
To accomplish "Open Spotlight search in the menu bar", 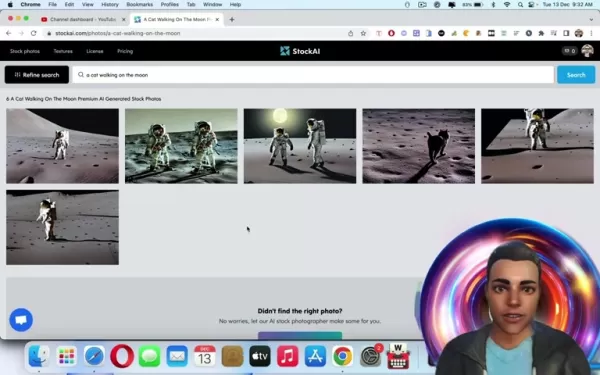I will click(x=520, y=5).
